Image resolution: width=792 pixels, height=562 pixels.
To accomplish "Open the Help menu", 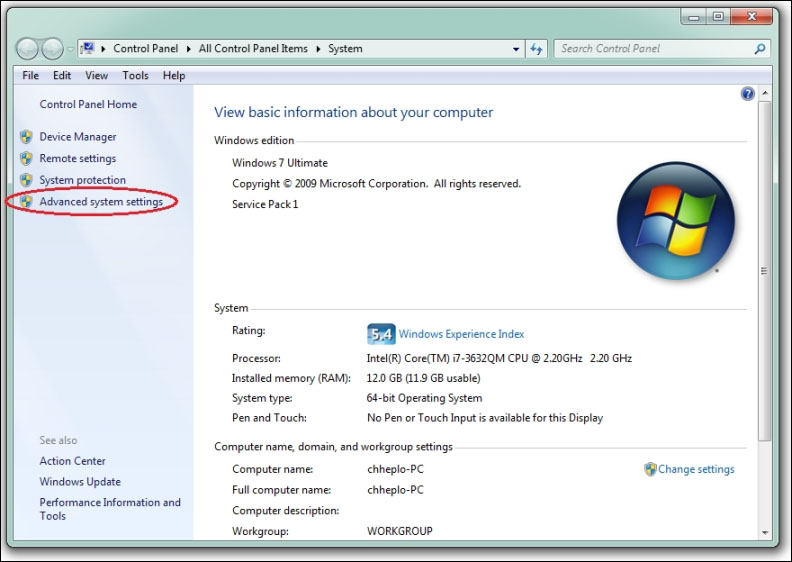I will point(174,76).
